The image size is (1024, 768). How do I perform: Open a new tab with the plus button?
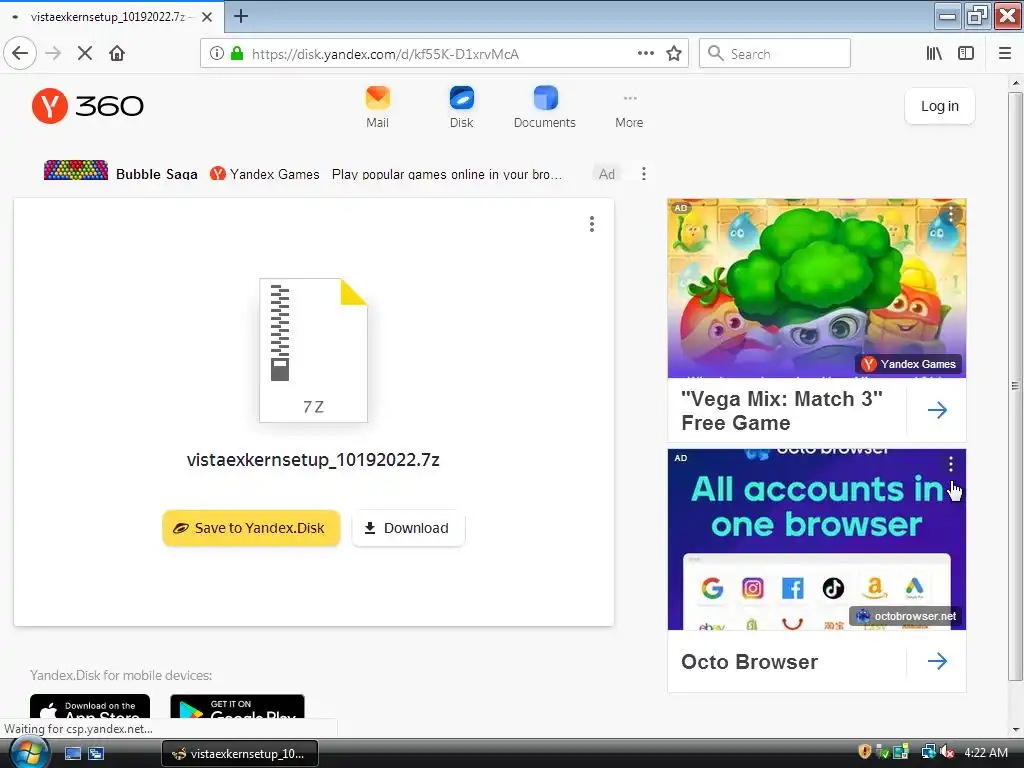pyautogui.click(x=240, y=16)
